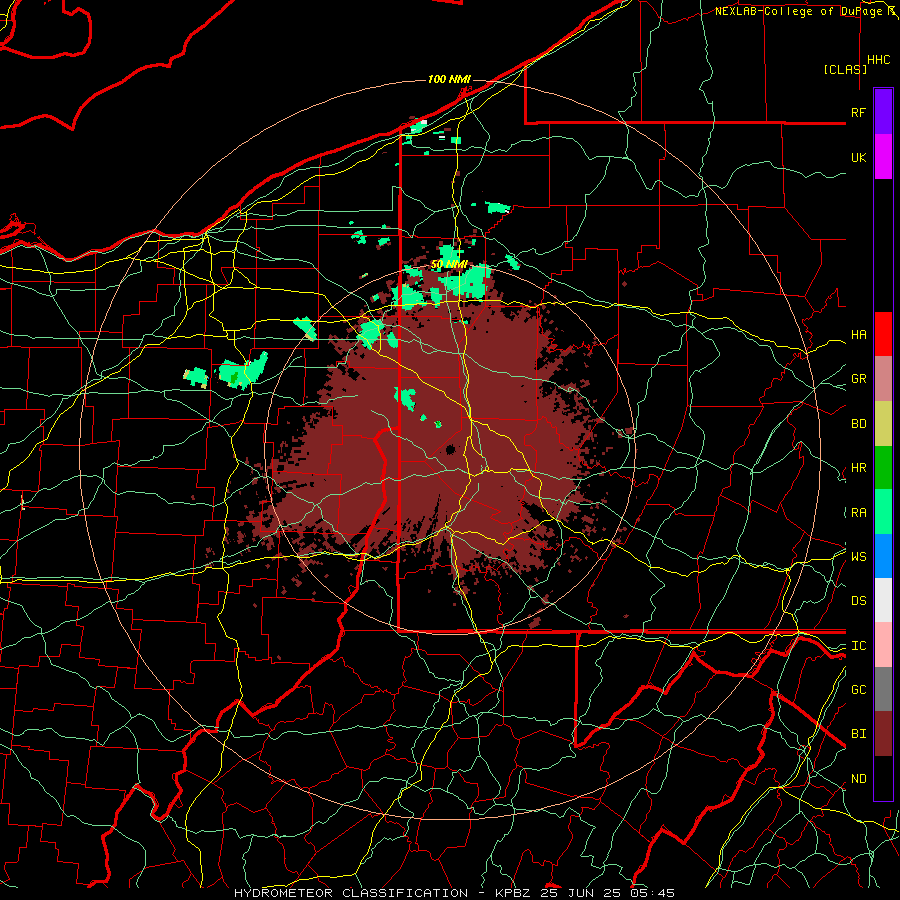Click the HA legend label text

(x=858, y=335)
